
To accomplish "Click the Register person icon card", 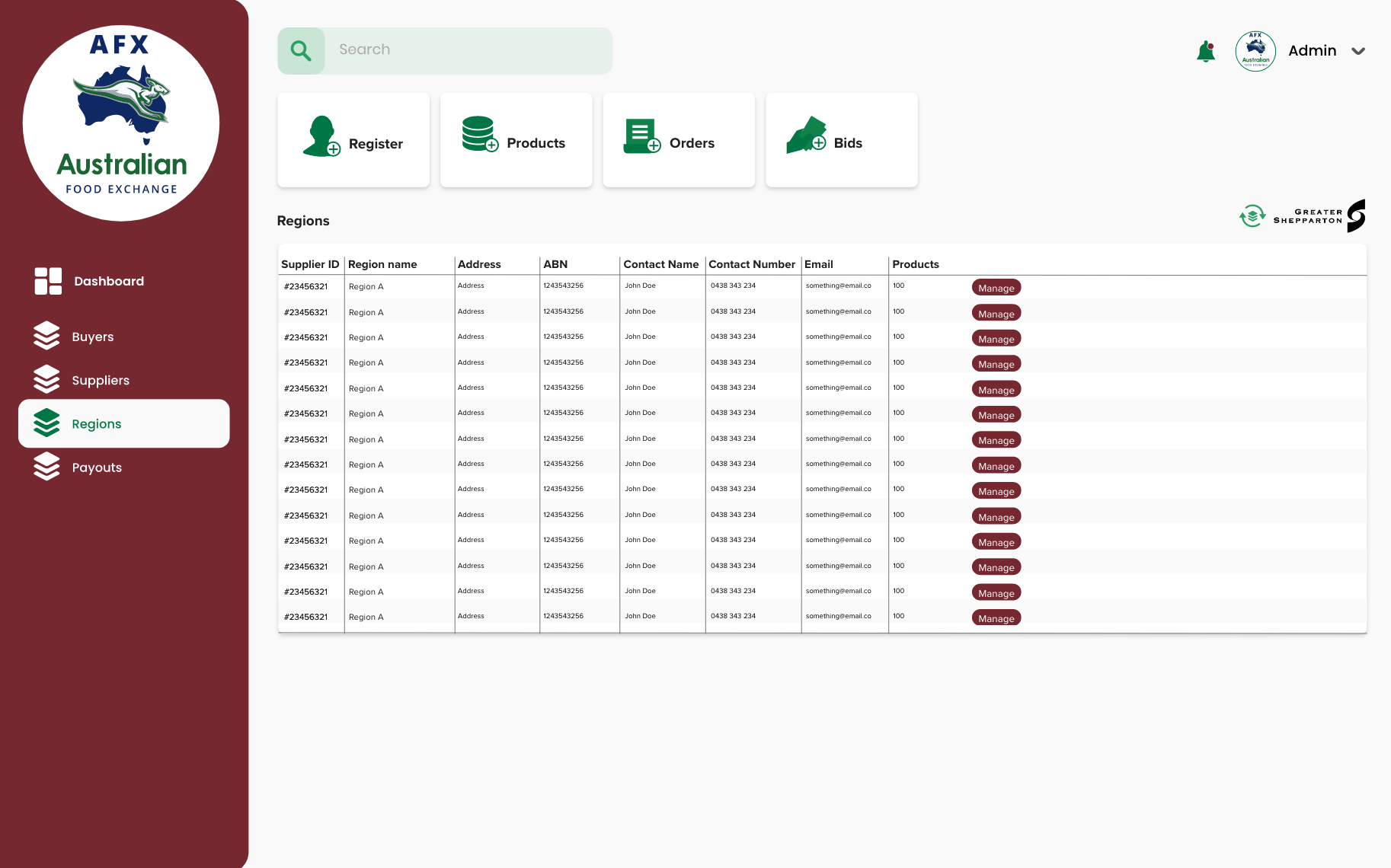I will pos(353,140).
